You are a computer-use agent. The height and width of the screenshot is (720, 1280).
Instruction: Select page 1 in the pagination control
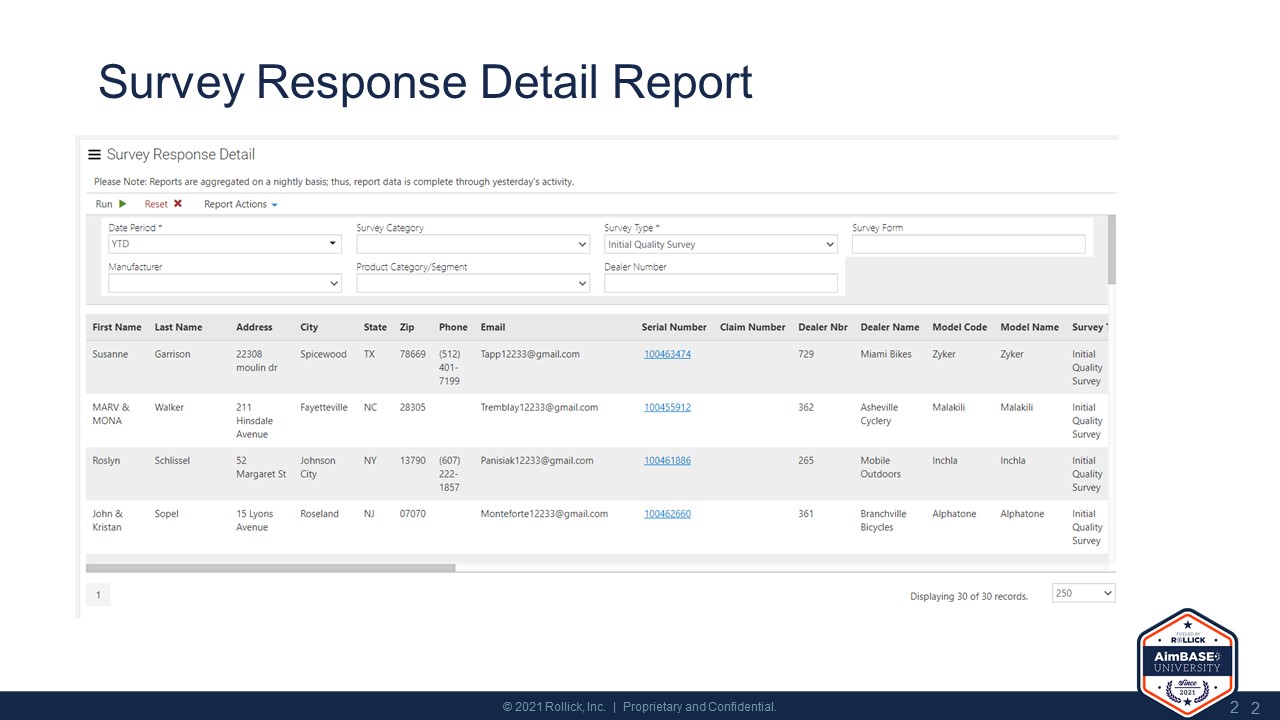click(98, 594)
